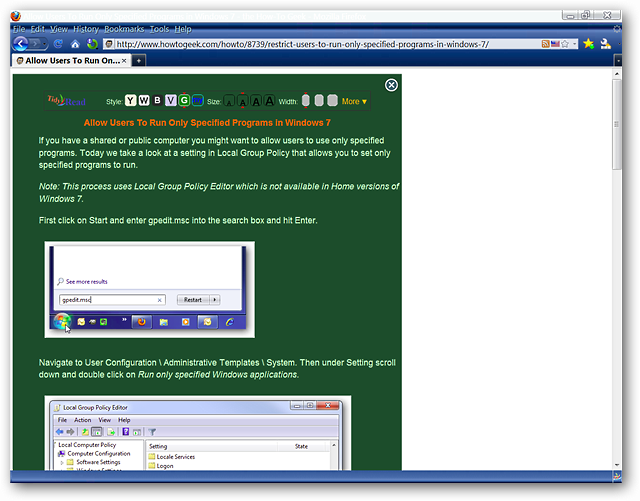Close the TidyRead overlay with the circled X
This screenshot has width=640, height=501.
pos(391,85)
